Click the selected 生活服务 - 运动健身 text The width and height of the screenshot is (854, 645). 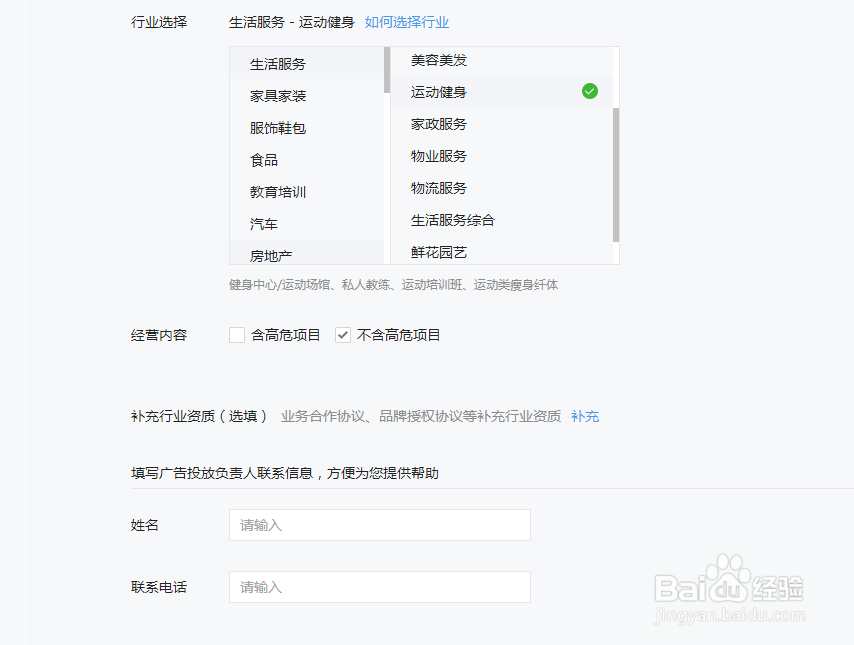coord(291,22)
